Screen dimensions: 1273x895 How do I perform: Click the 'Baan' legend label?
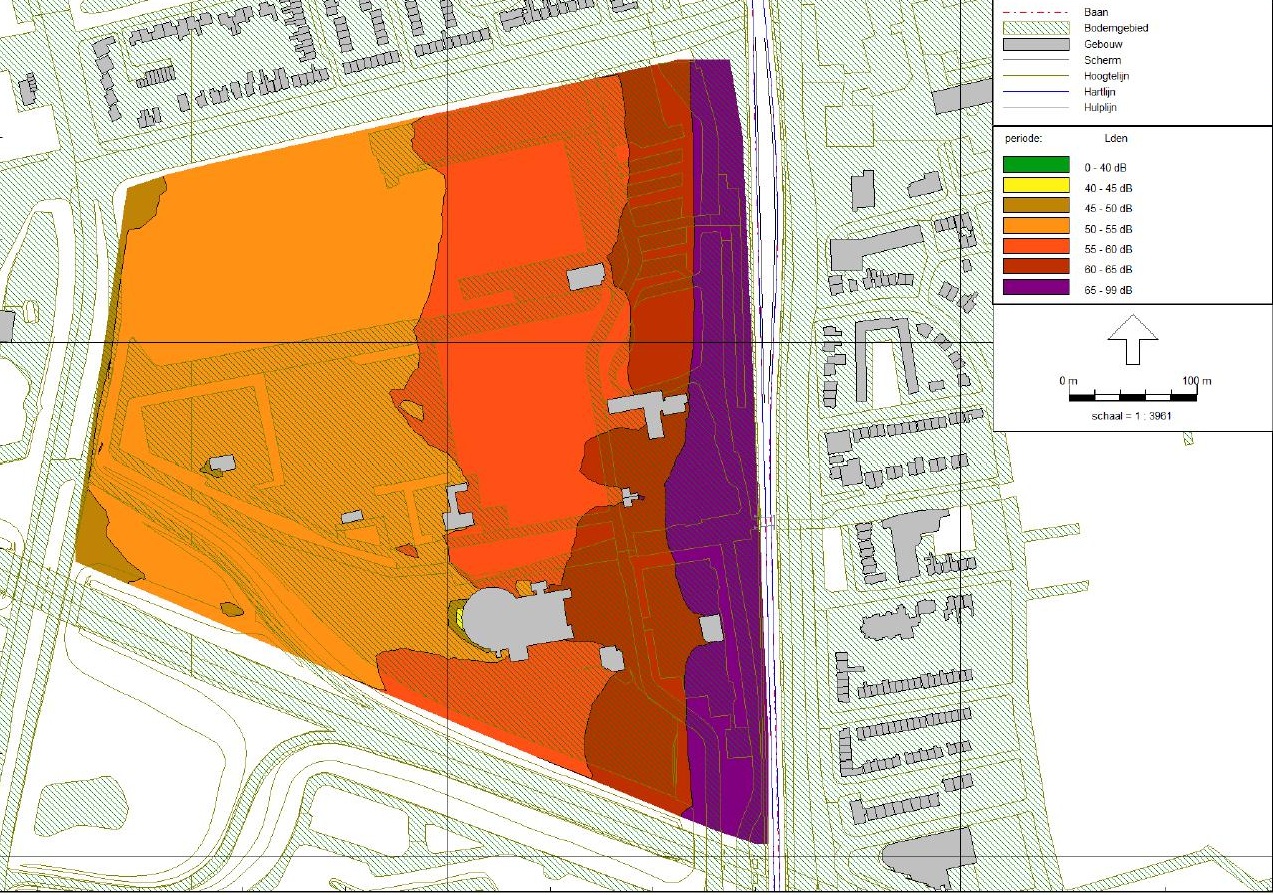click(x=1094, y=12)
